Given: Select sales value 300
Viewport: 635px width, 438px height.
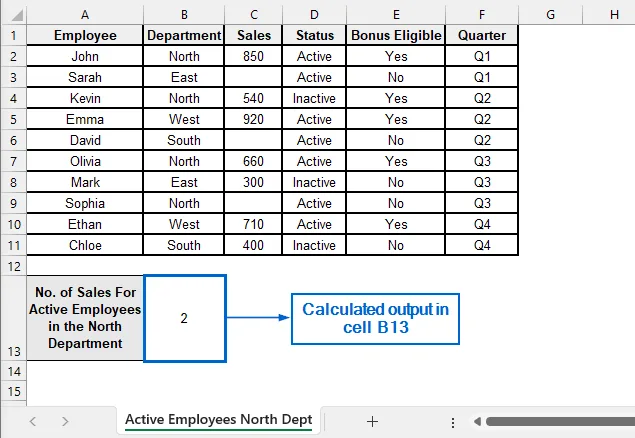Looking at the screenshot, I should [x=254, y=183].
